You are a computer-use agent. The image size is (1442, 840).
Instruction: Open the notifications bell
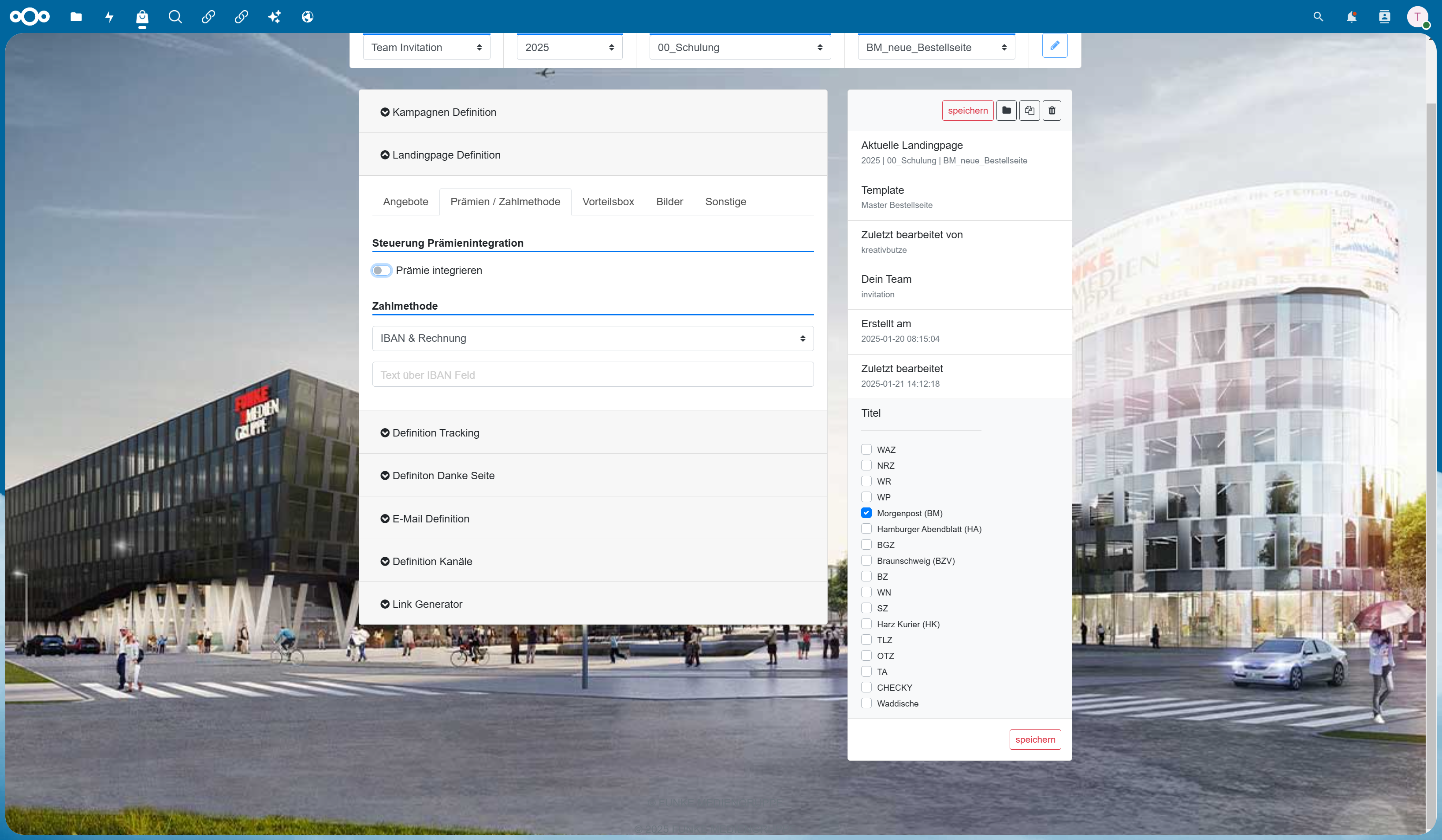1352,17
